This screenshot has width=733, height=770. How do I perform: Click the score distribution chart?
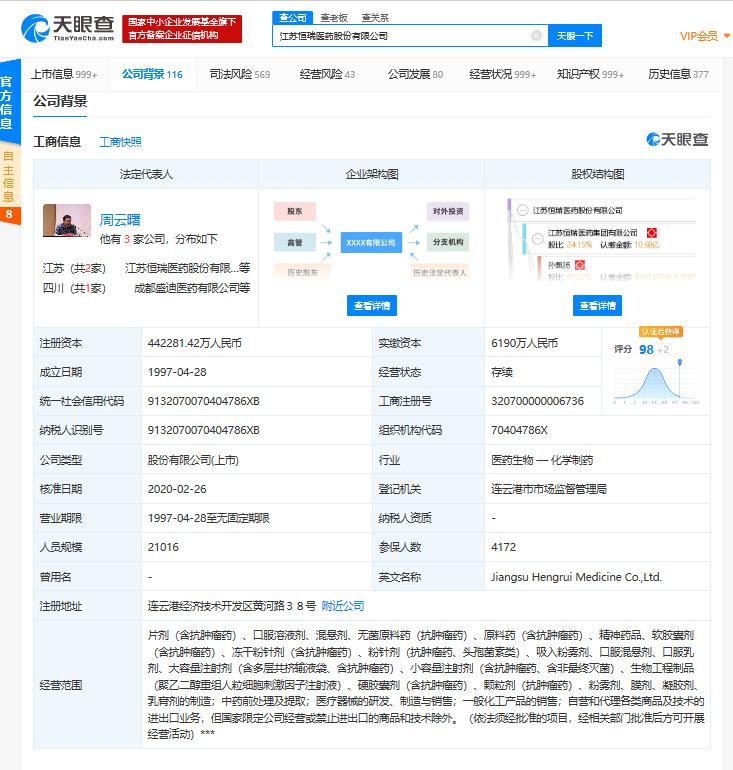[x=655, y=384]
